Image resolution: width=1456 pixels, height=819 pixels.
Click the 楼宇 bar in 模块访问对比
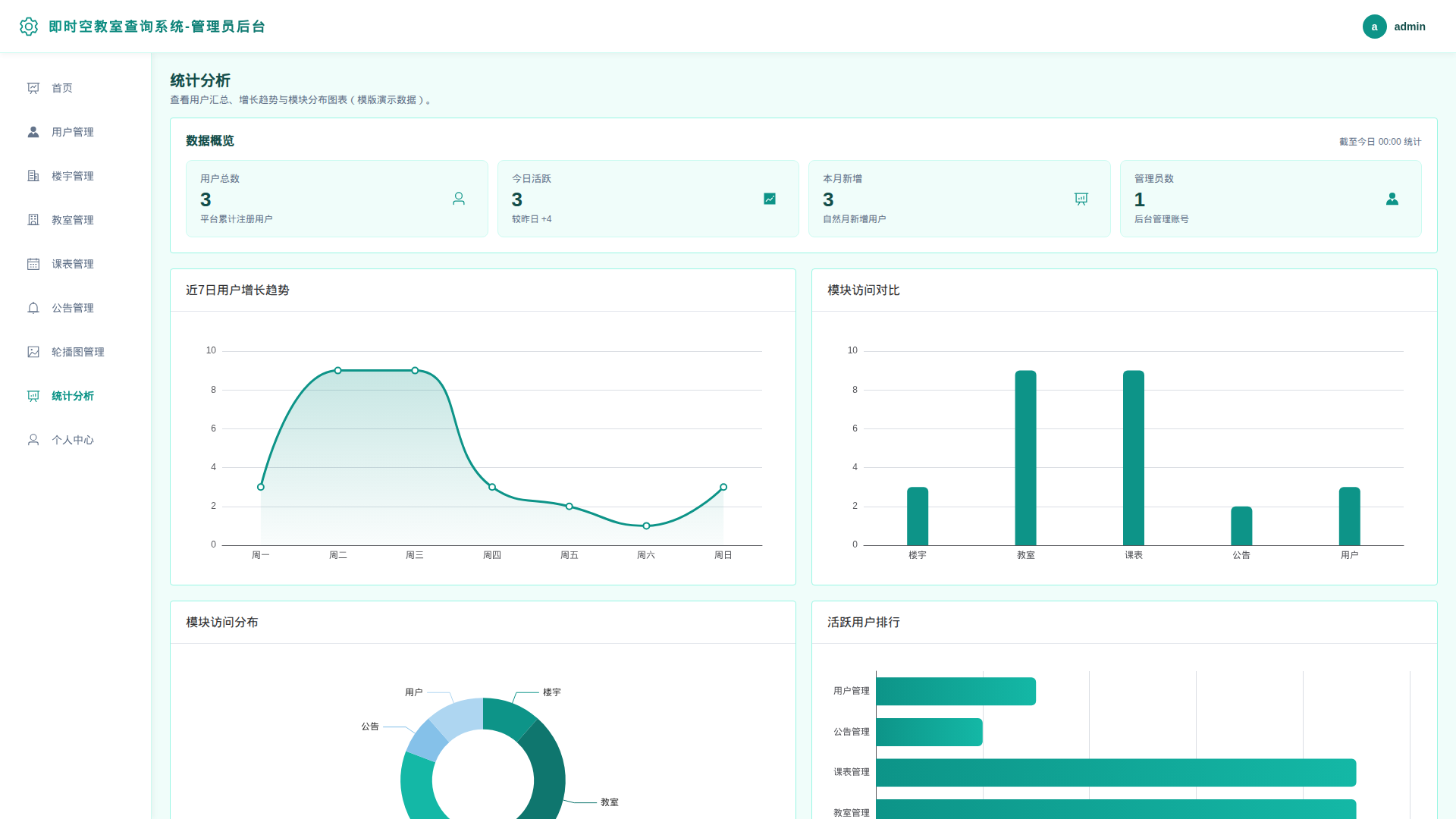click(x=918, y=516)
